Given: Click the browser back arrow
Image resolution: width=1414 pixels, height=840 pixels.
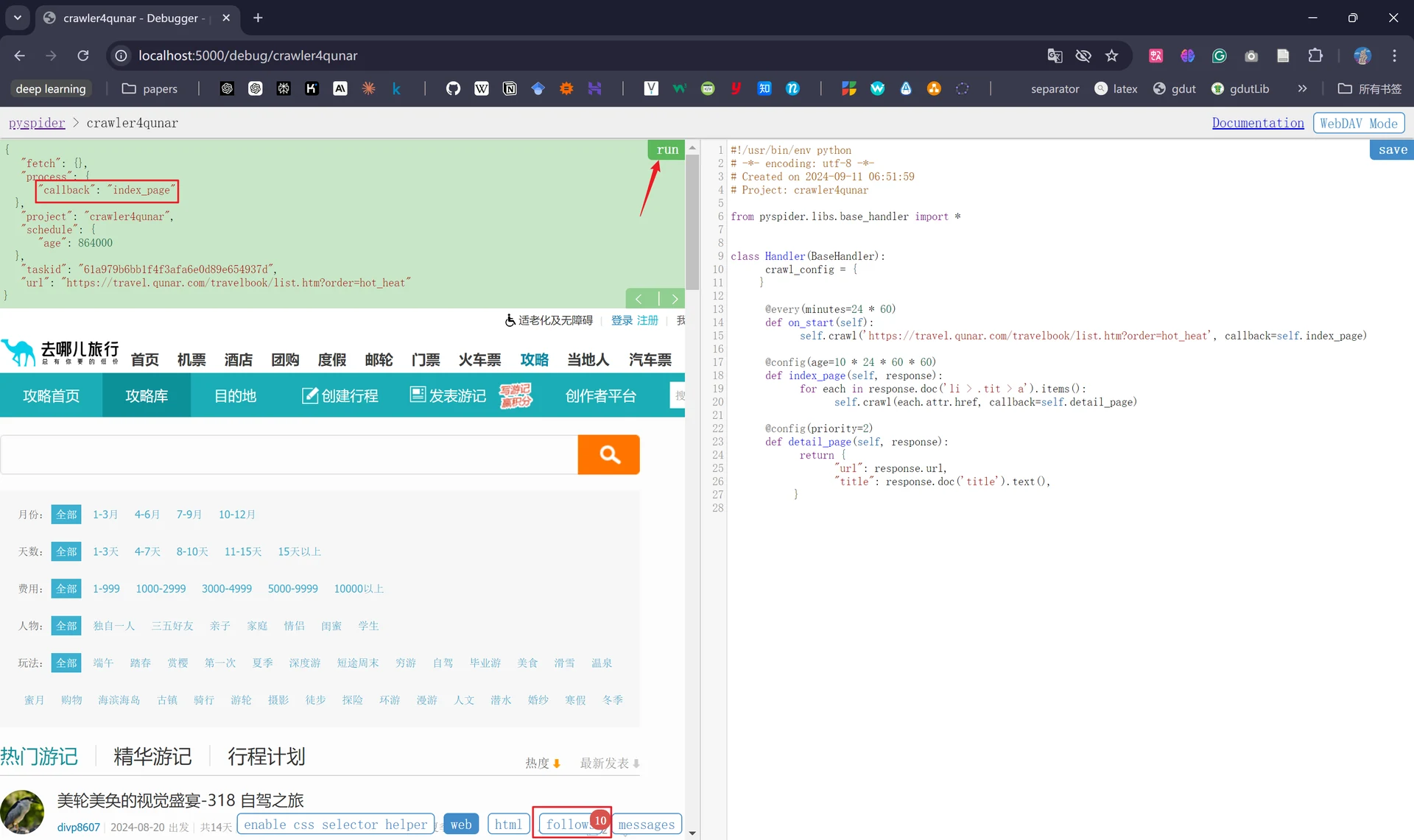Looking at the screenshot, I should pyautogui.click(x=20, y=55).
